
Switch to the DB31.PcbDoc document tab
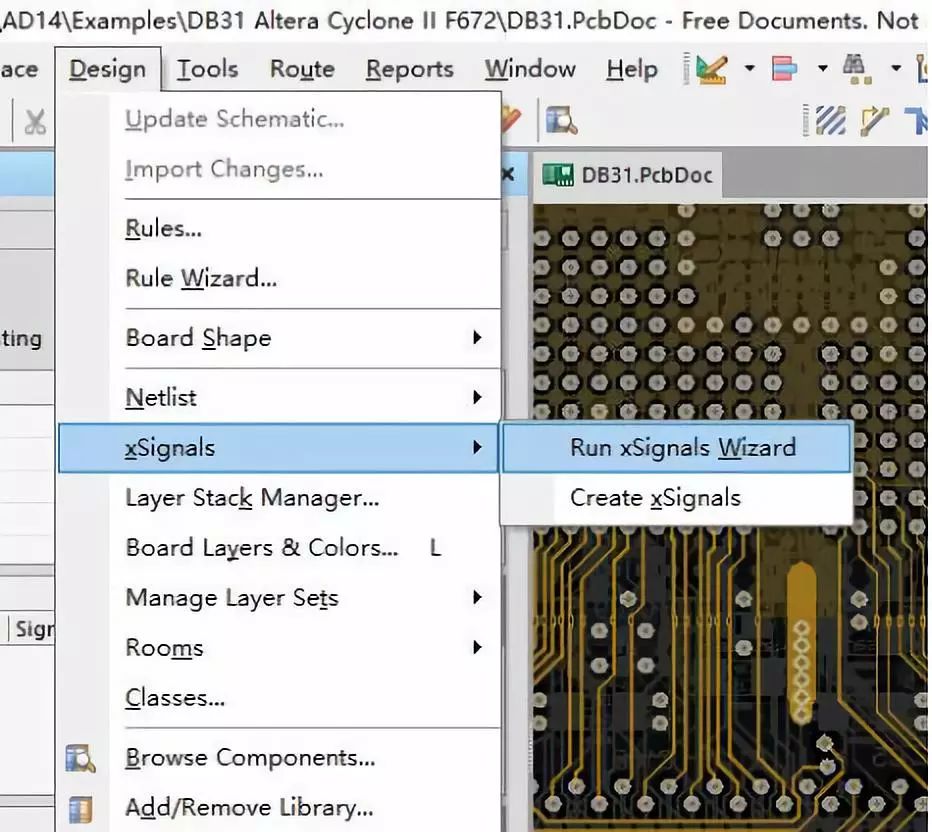click(x=628, y=175)
